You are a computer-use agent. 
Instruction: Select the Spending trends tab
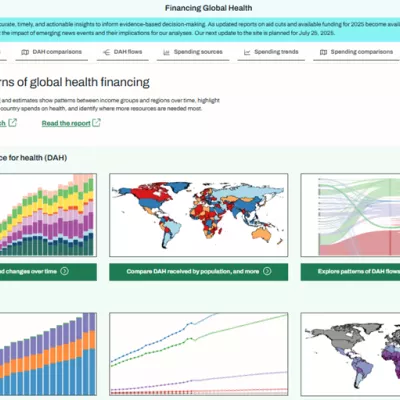click(x=271, y=52)
